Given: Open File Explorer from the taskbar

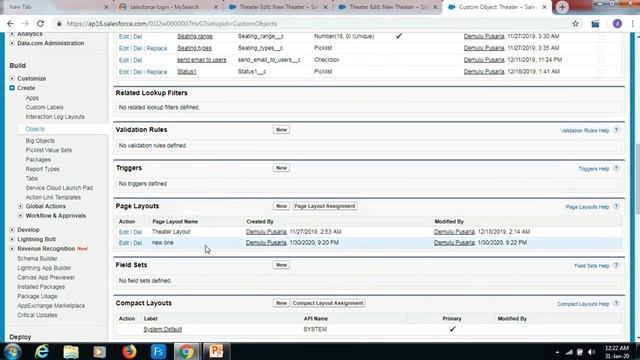Looking at the screenshot, I should (x=71, y=351).
